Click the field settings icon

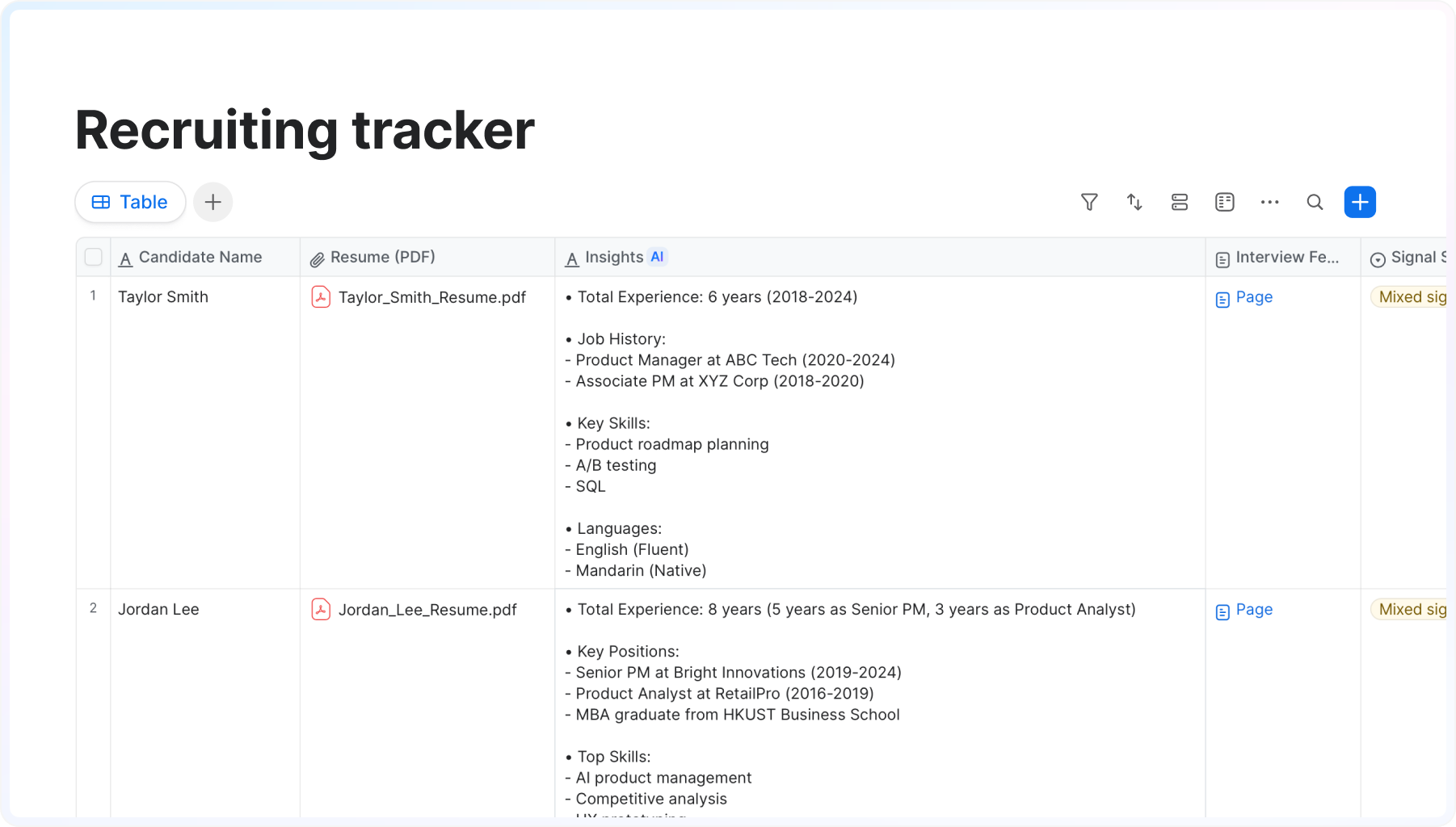(1225, 202)
